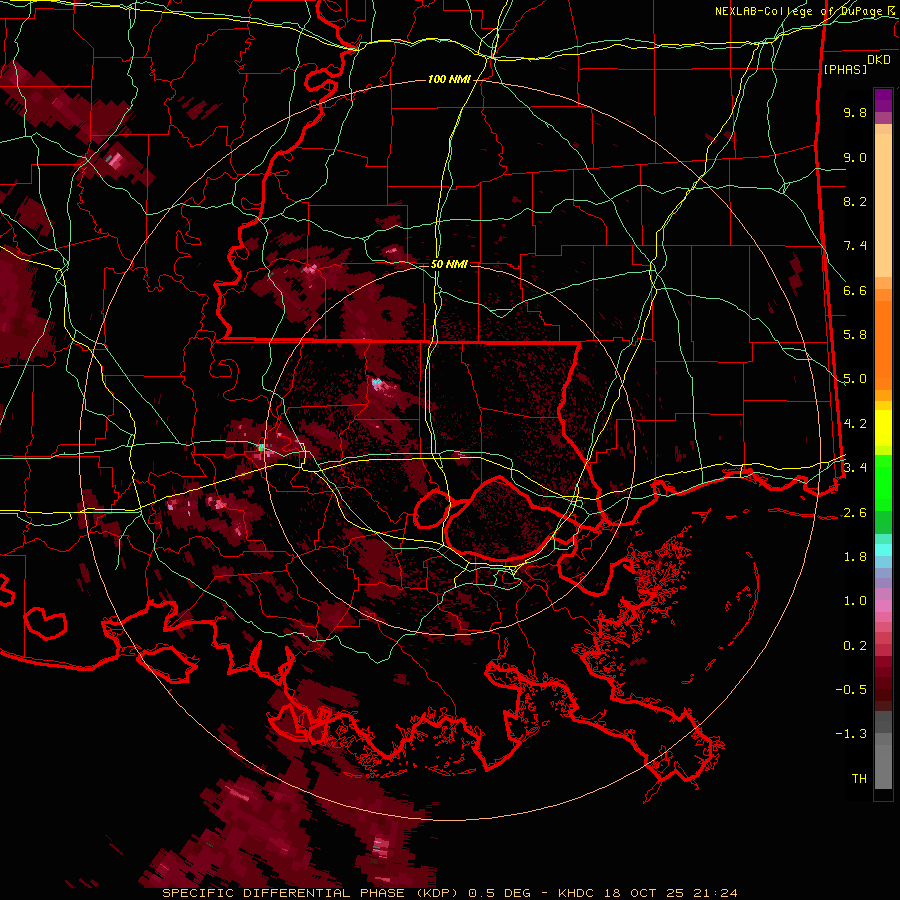Click the 9.8 scale value
The width and height of the screenshot is (900, 900).
tap(855, 112)
